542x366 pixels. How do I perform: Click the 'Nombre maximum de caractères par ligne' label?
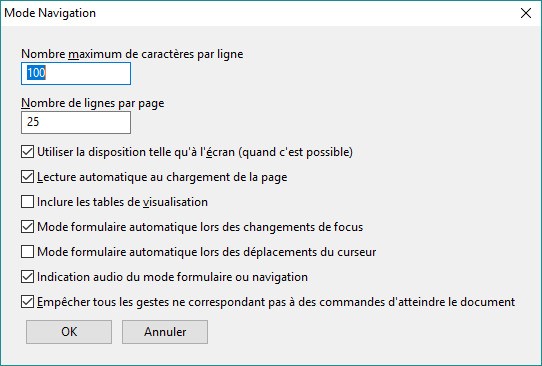coord(132,54)
